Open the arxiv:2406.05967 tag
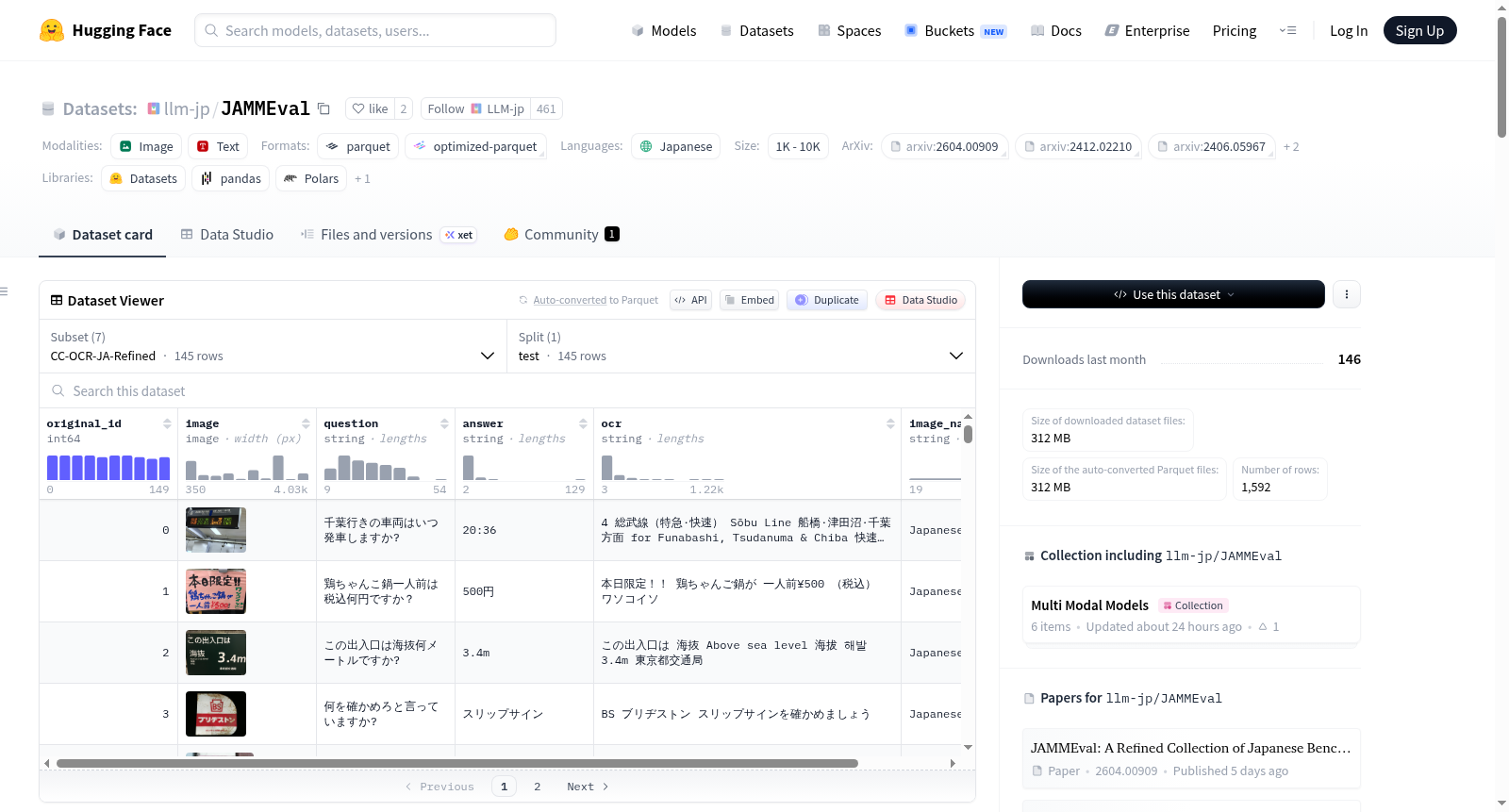This screenshot has height=812, width=1509. point(1213,146)
